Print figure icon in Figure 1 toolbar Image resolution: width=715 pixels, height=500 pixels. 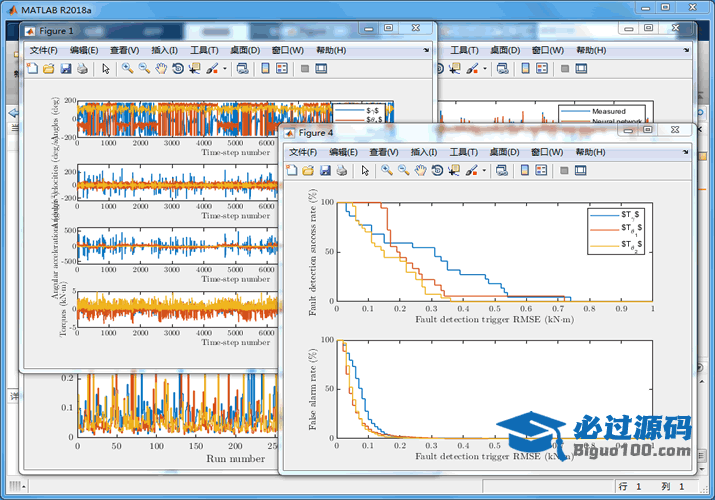(x=83, y=69)
